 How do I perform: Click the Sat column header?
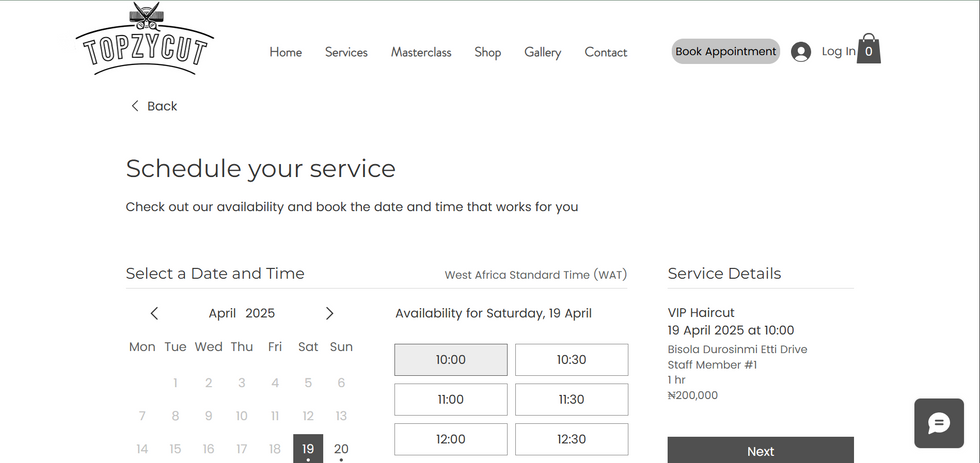(x=308, y=347)
